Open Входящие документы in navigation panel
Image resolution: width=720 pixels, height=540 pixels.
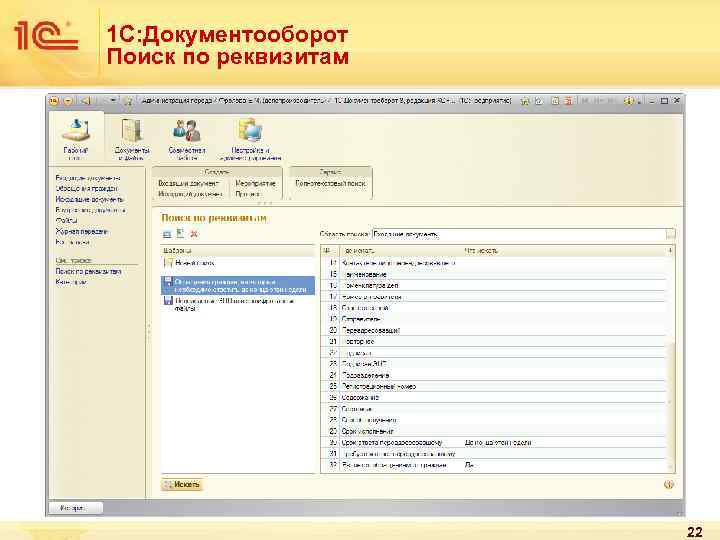(88, 178)
